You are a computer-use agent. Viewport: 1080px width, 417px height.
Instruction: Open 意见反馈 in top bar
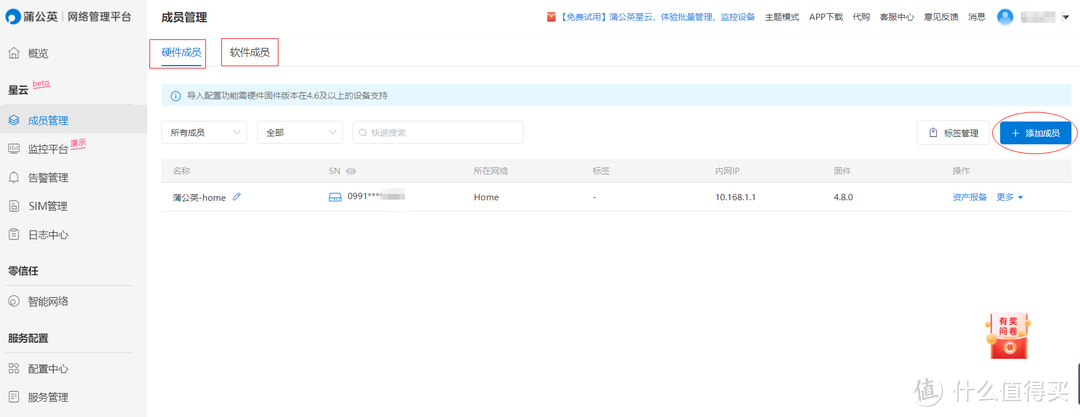click(941, 17)
